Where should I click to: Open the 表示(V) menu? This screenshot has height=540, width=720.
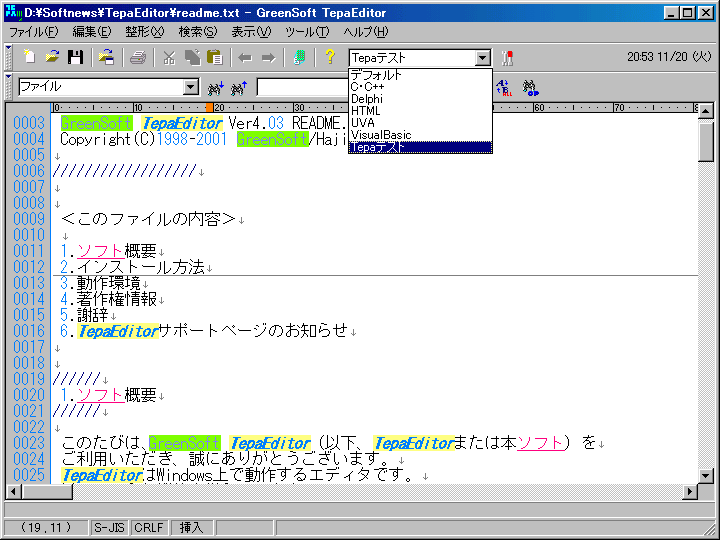(x=251, y=32)
